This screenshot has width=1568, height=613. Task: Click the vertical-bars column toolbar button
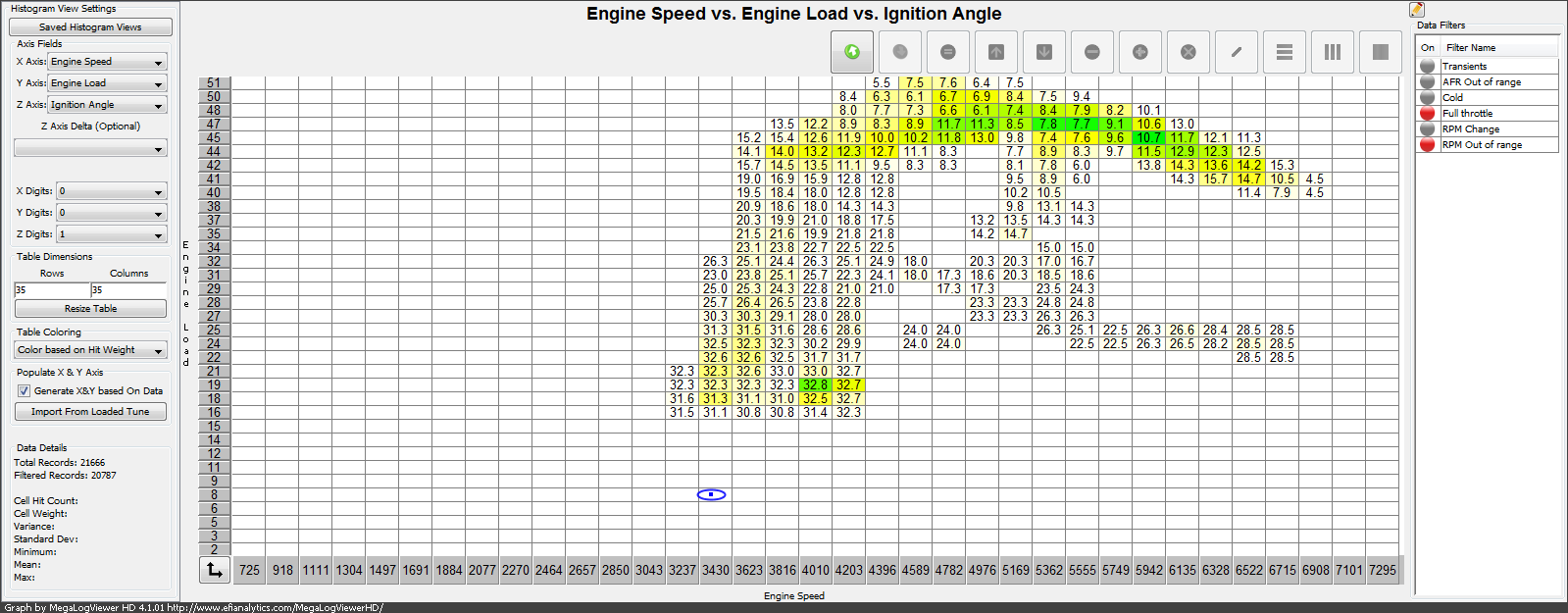1332,52
